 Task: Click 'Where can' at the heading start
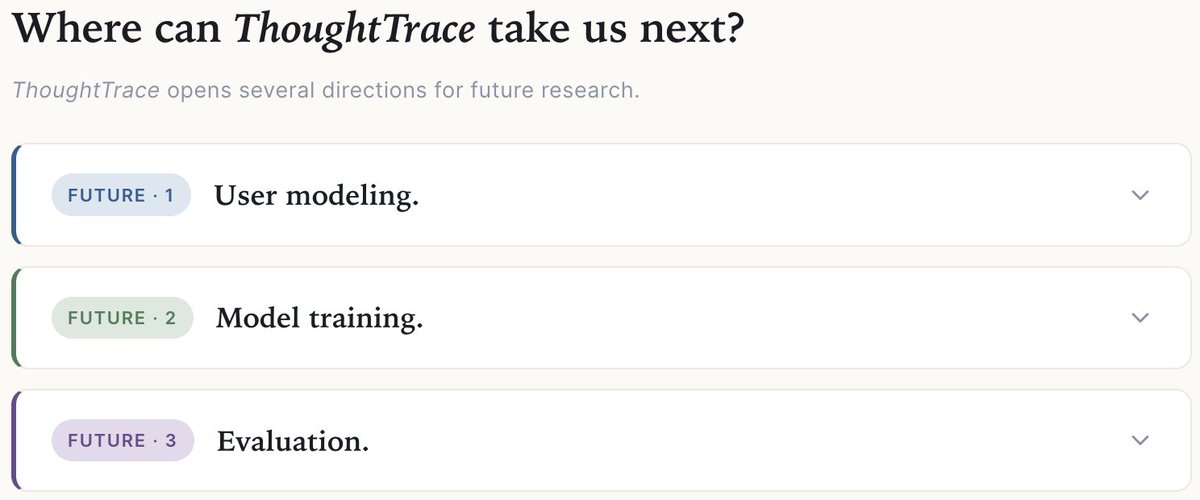coord(117,30)
